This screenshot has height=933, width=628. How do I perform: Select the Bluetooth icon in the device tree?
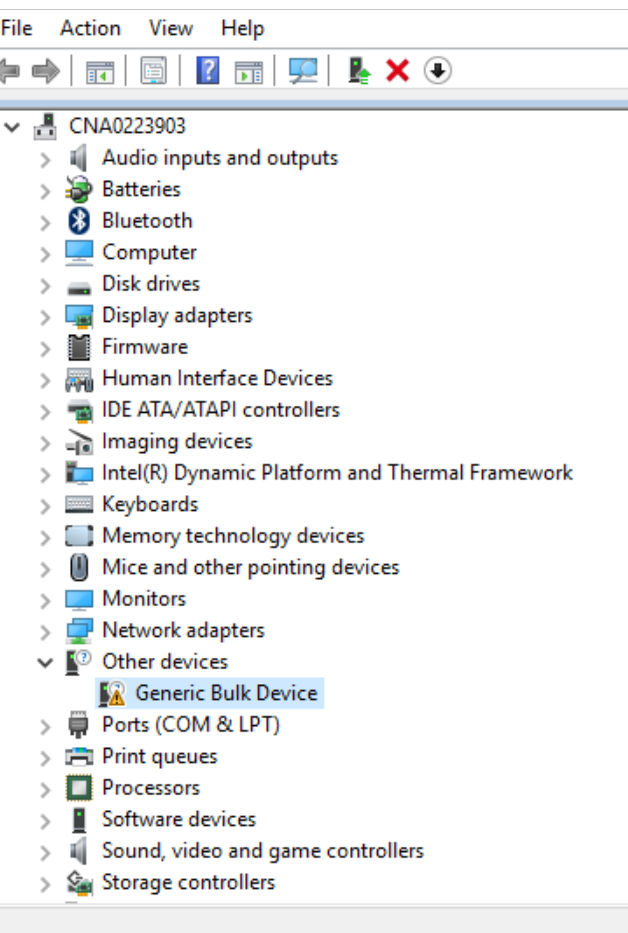[79, 221]
